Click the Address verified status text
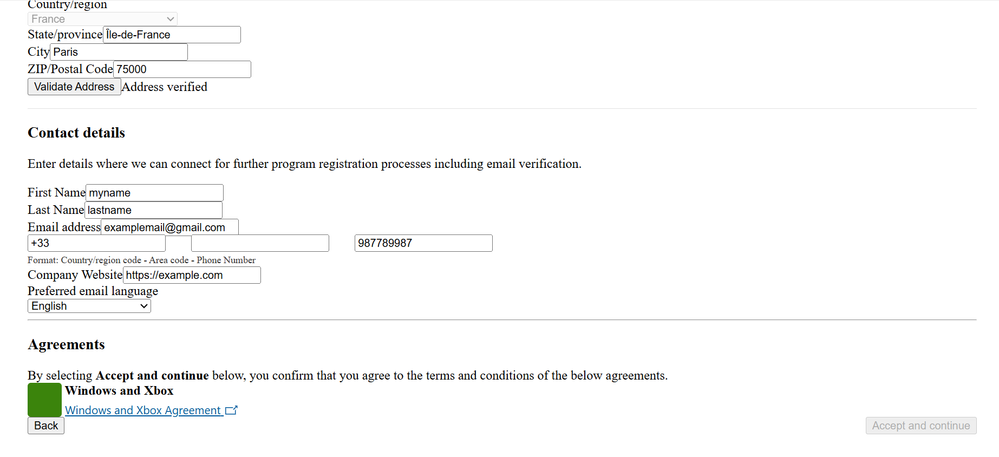 click(x=164, y=87)
